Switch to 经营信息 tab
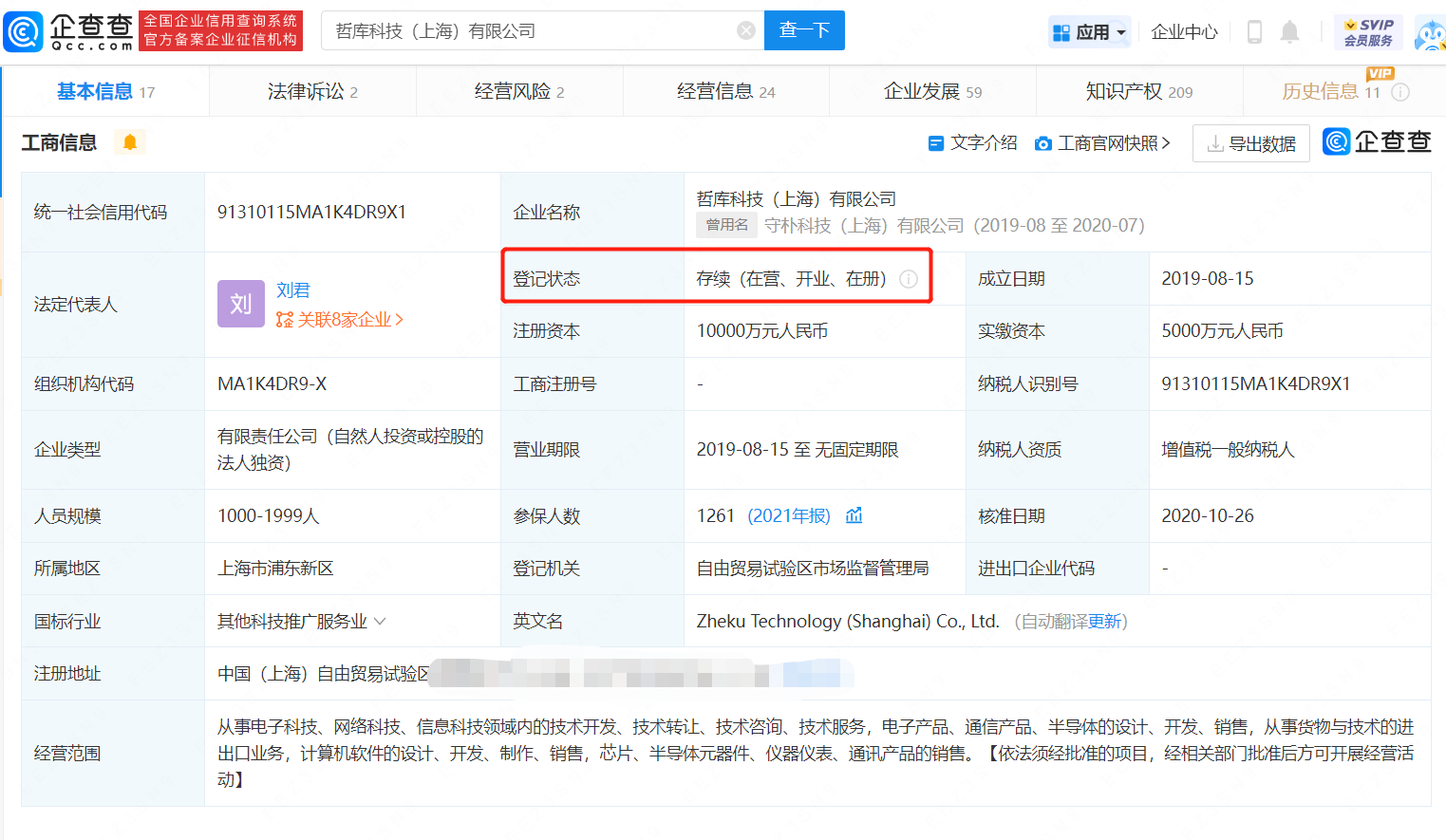Screen dimensions: 1446x840 (x=726, y=91)
